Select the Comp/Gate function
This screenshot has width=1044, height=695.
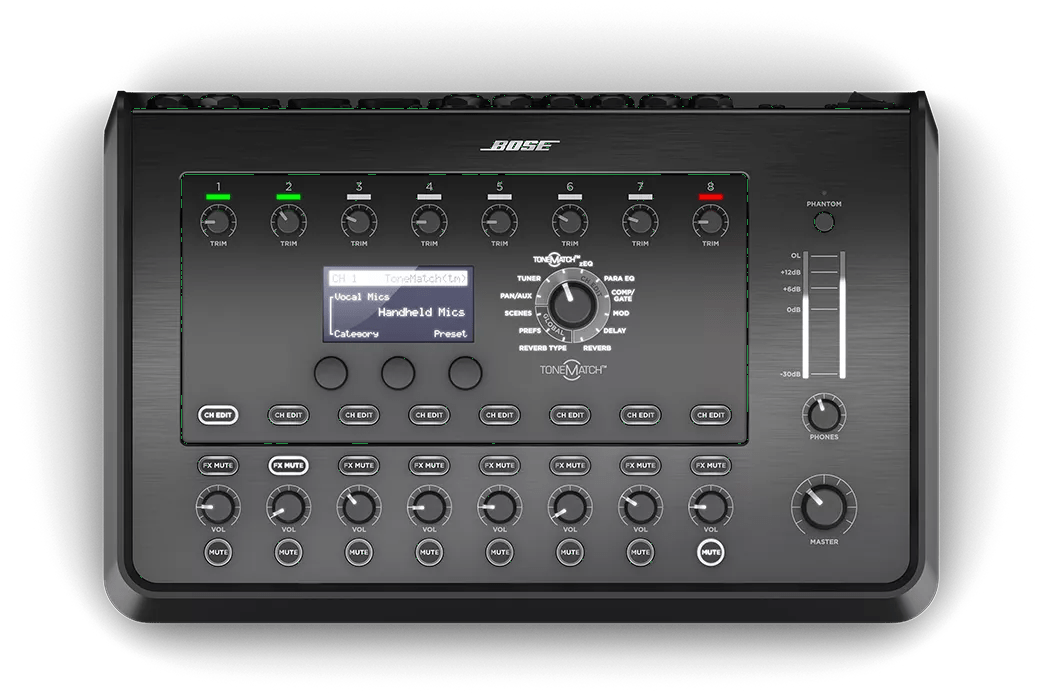(x=623, y=295)
